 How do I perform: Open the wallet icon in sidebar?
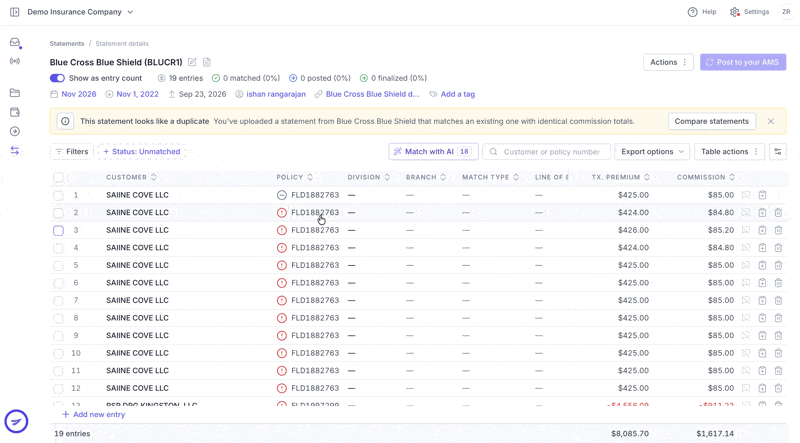(x=15, y=112)
